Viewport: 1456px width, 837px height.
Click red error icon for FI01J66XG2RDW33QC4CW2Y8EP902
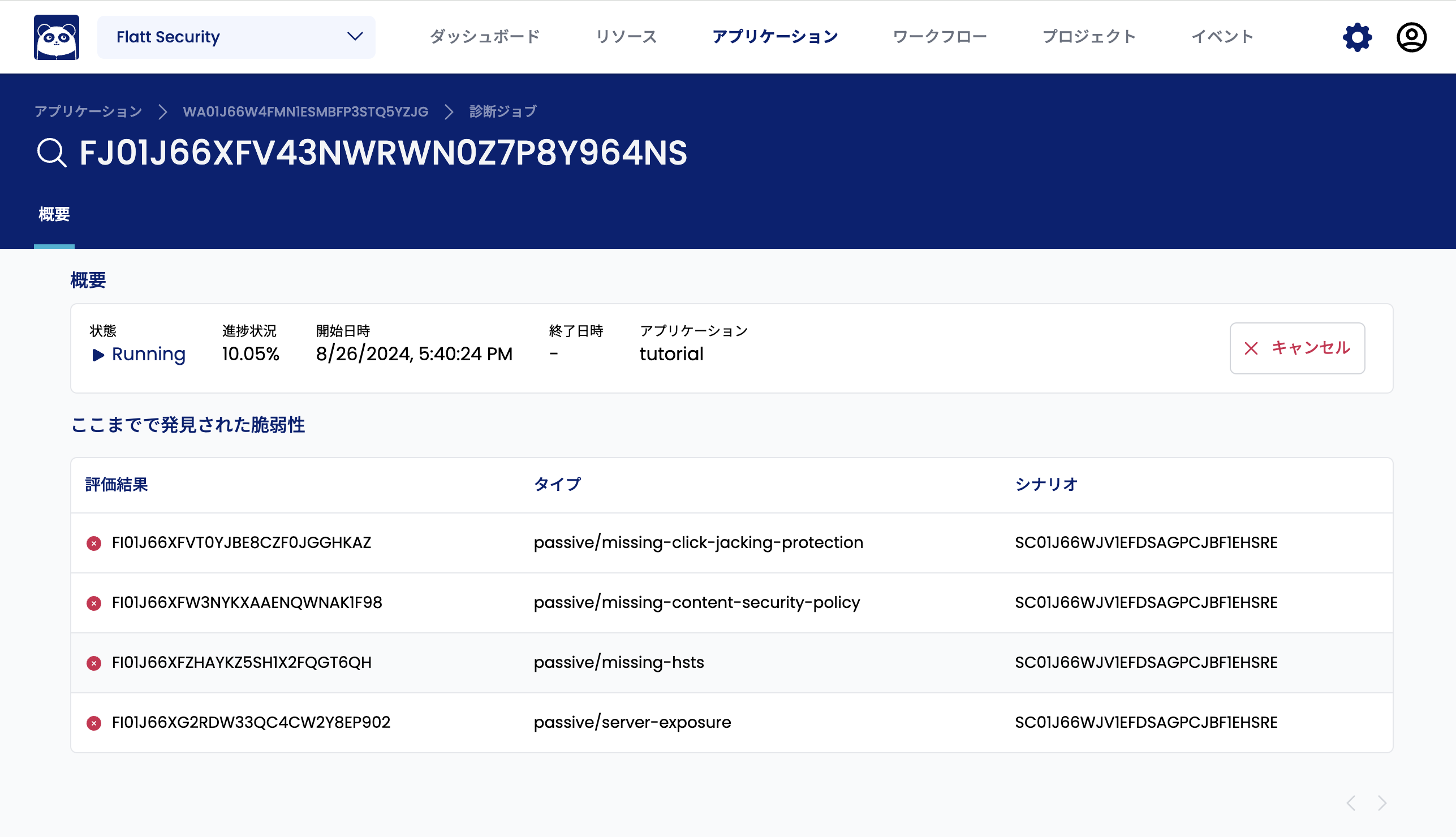94,723
